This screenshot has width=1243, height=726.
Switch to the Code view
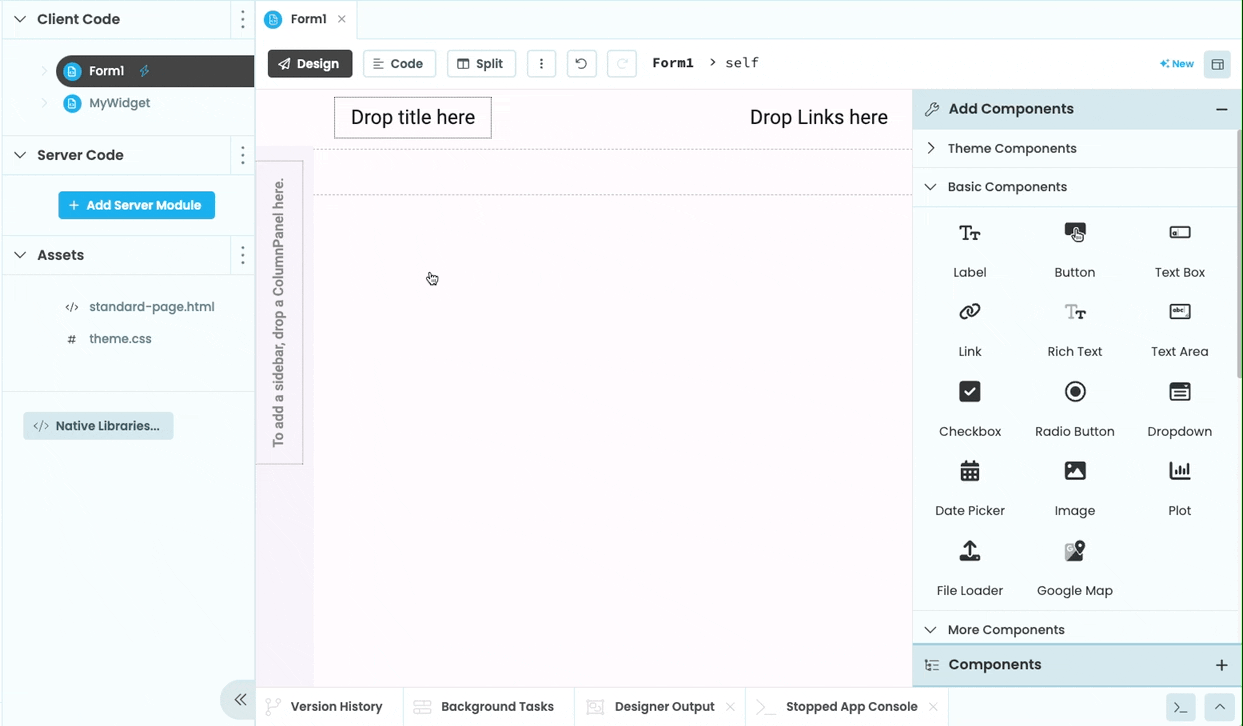pyautogui.click(x=399, y=63)
